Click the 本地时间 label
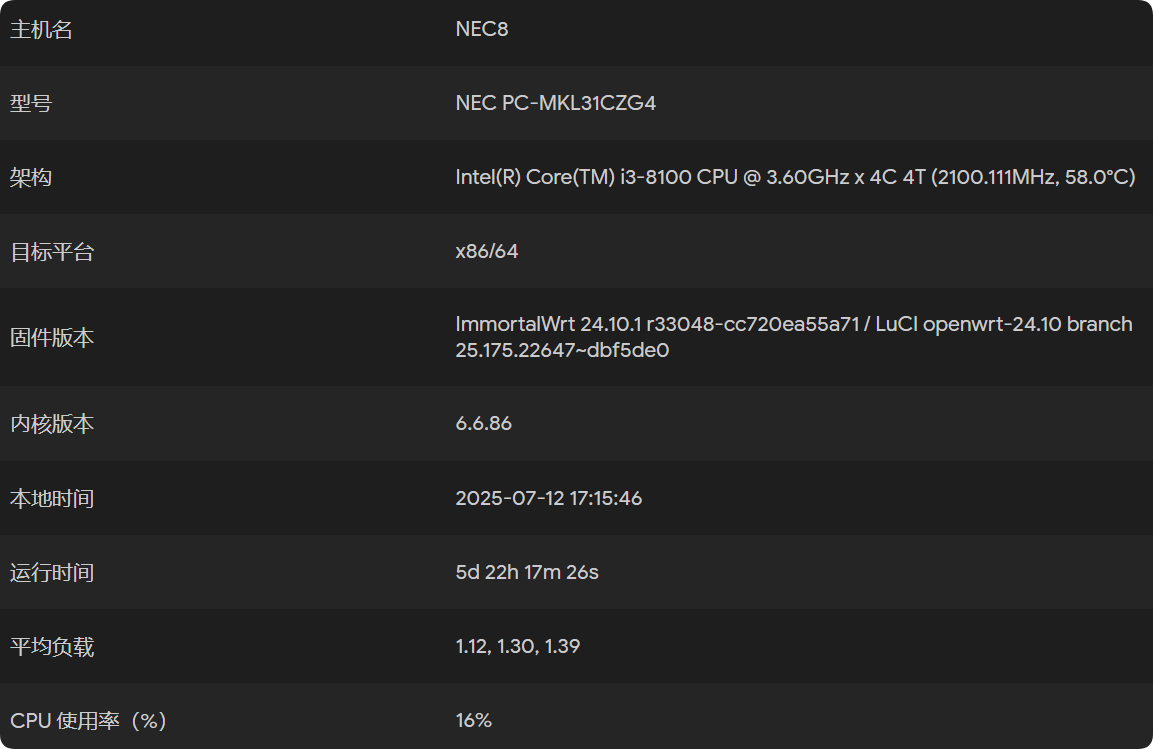1153x749 pixels. pos(52,498)
